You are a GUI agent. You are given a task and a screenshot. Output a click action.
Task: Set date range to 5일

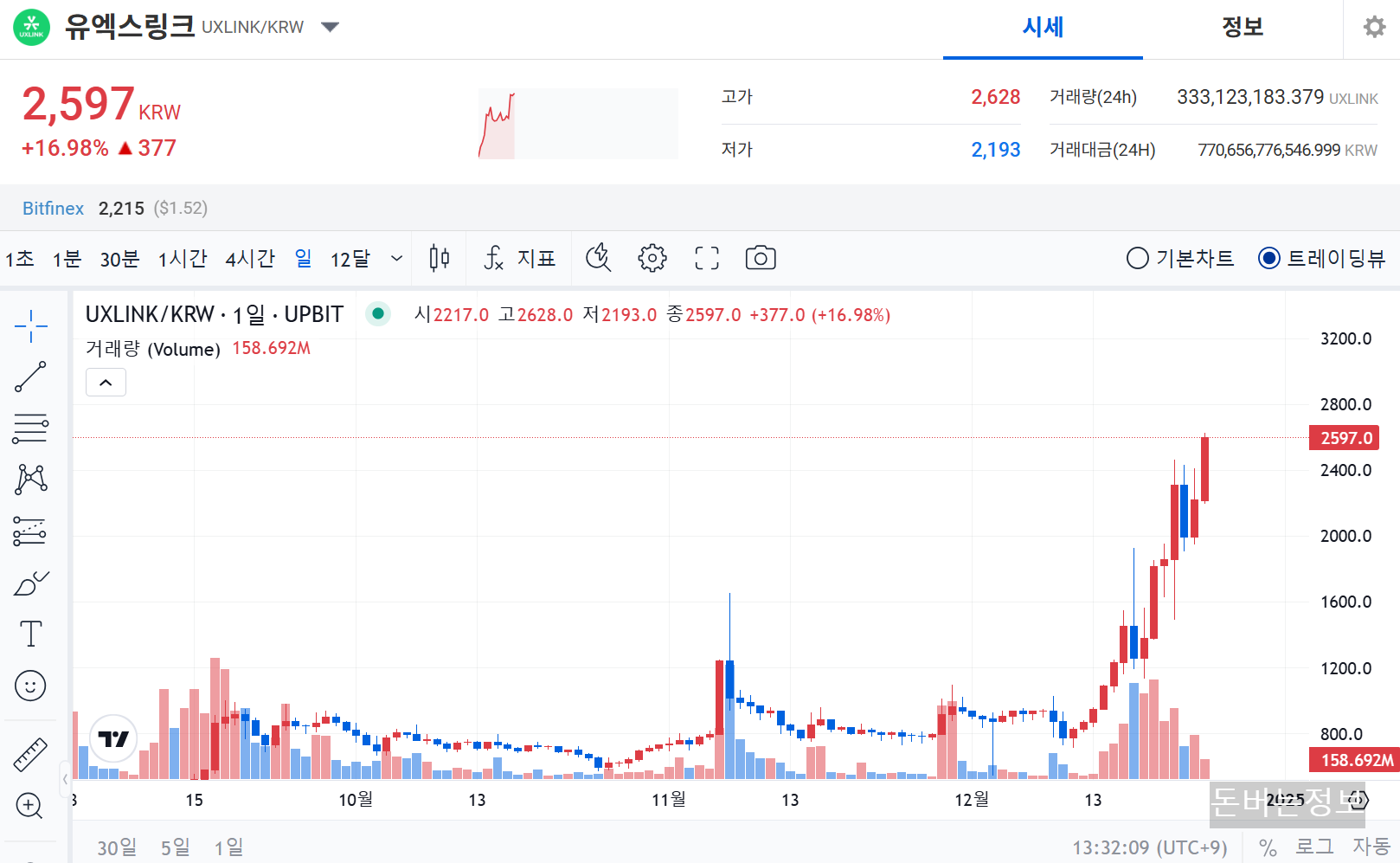point(176,847)
